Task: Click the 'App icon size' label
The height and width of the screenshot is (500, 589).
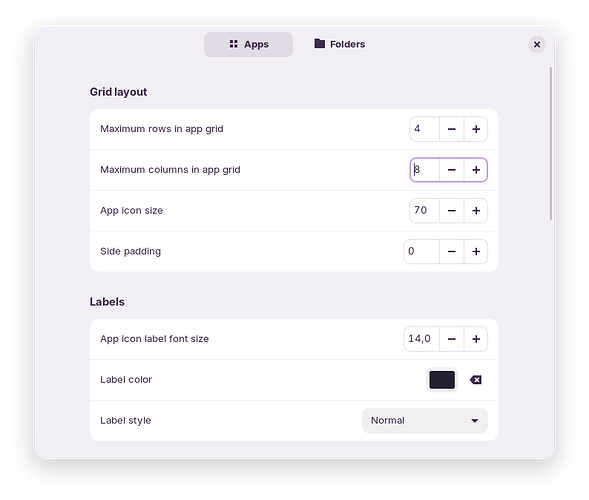Action: pyautogui.click(x=131, y=211)
